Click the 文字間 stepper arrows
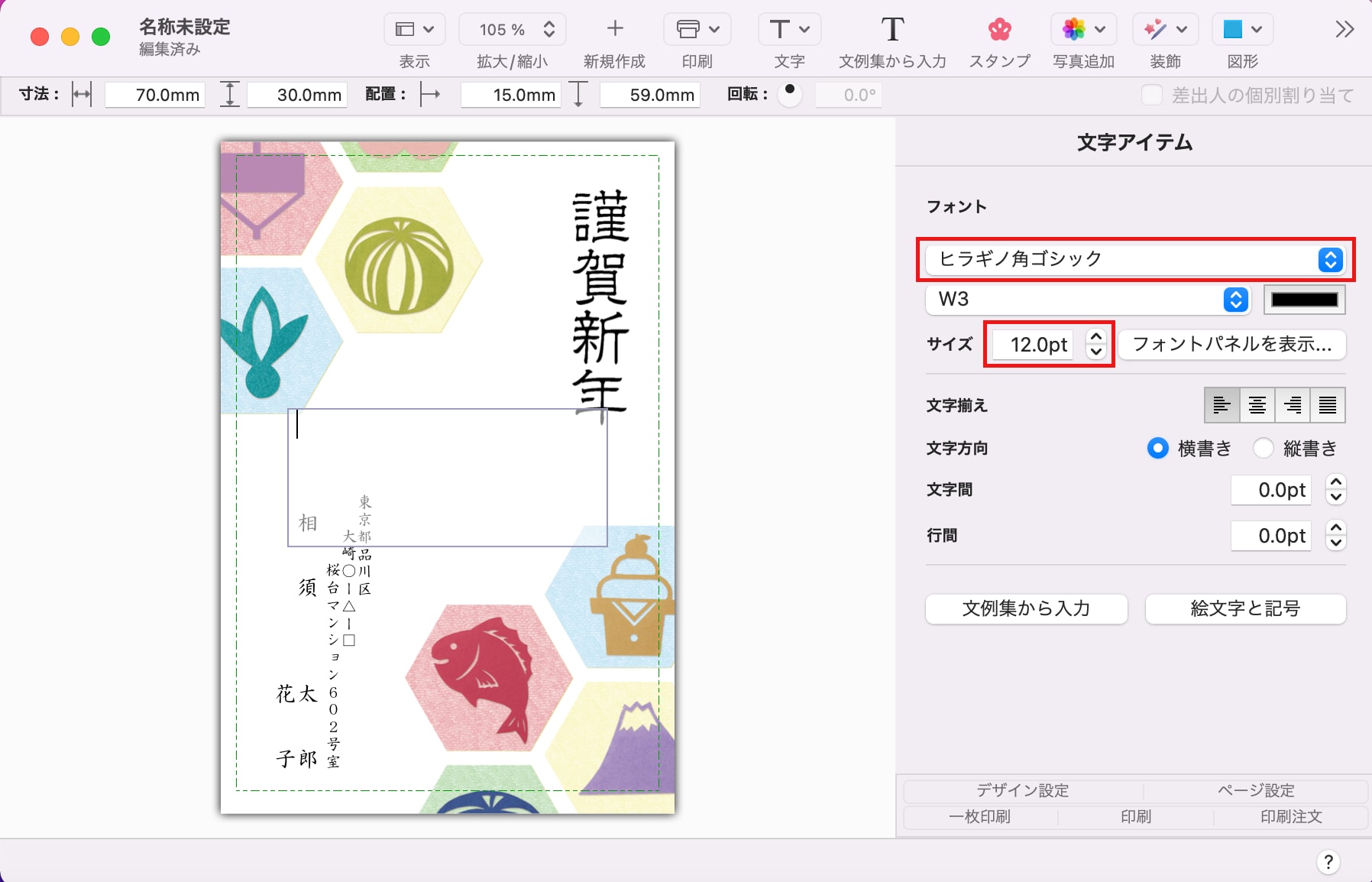This screenshot has width=1372, height=882. click(x=1335, y=489)
